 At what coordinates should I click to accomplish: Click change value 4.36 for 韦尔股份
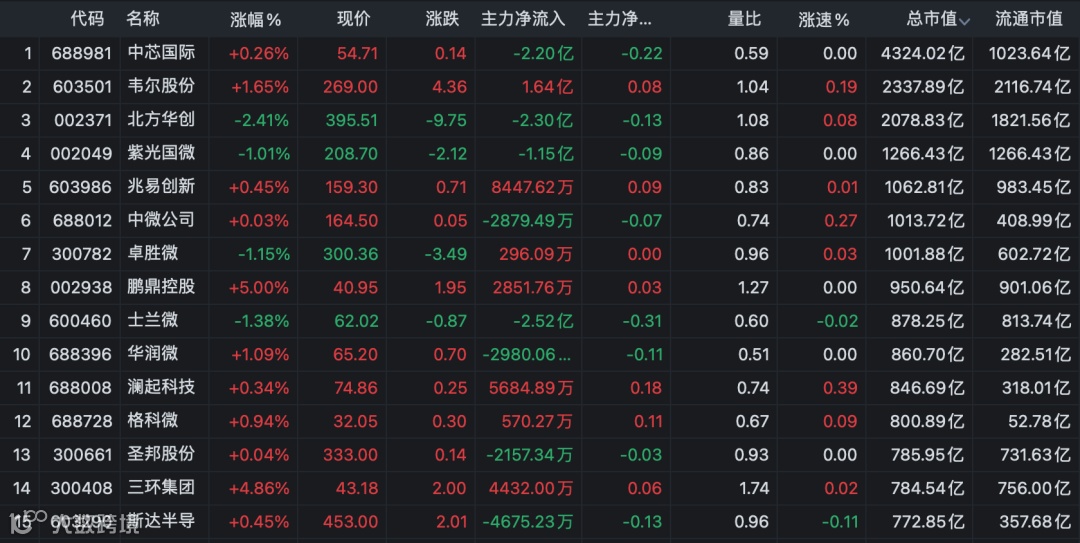pos(451,87)
